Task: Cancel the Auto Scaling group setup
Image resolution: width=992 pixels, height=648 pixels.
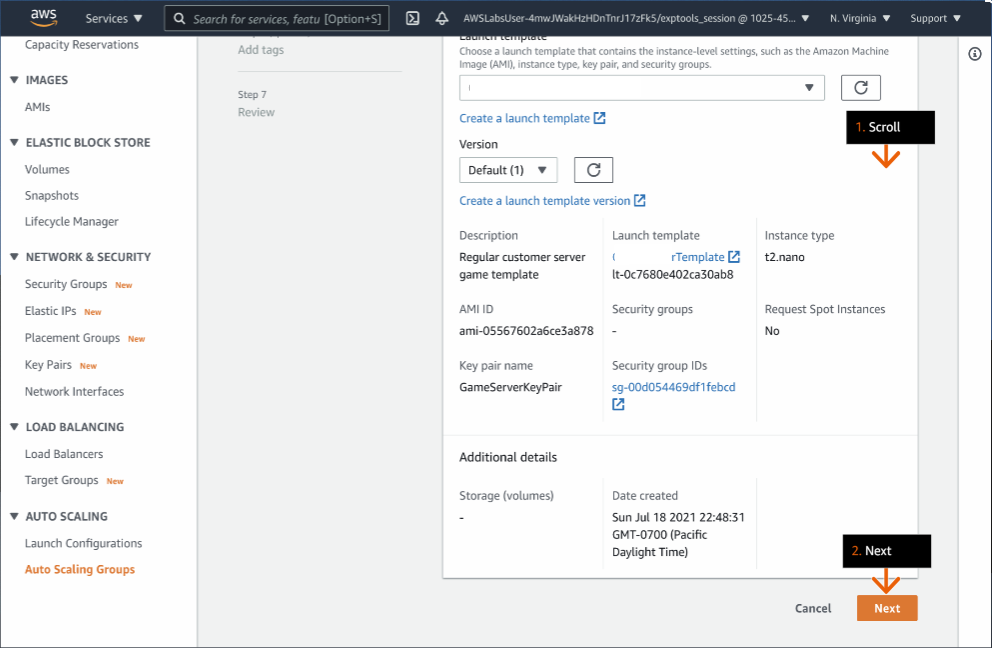Action: [x=812, y=607]
